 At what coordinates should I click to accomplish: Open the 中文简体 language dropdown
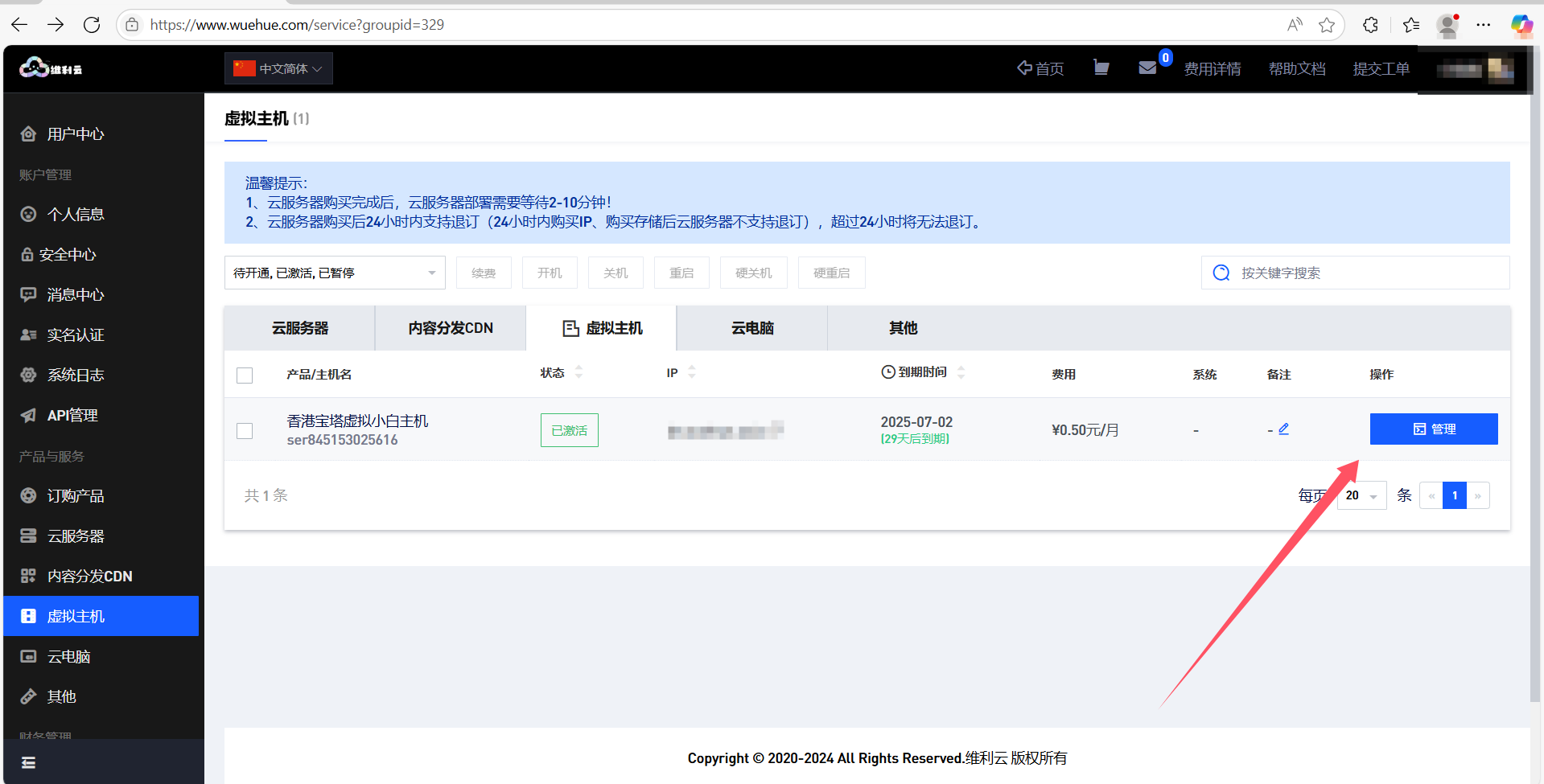[x=278, y=68]
